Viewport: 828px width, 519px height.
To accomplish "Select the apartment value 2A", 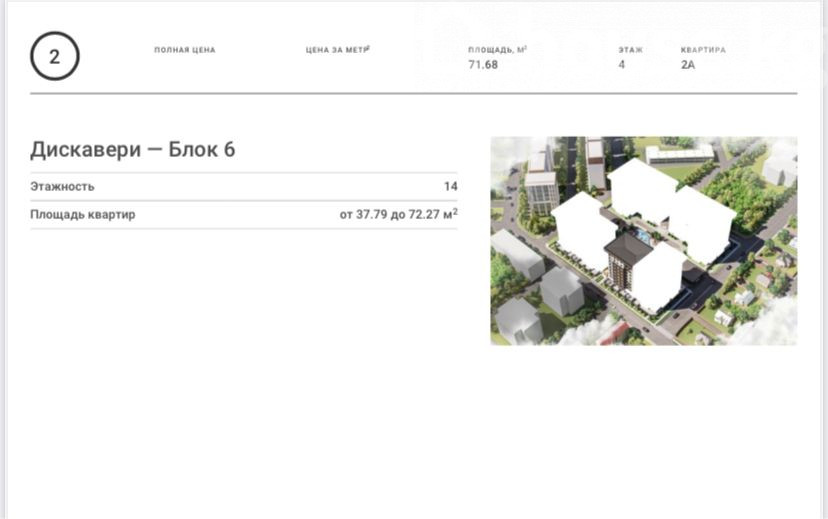I will (688, 65).
